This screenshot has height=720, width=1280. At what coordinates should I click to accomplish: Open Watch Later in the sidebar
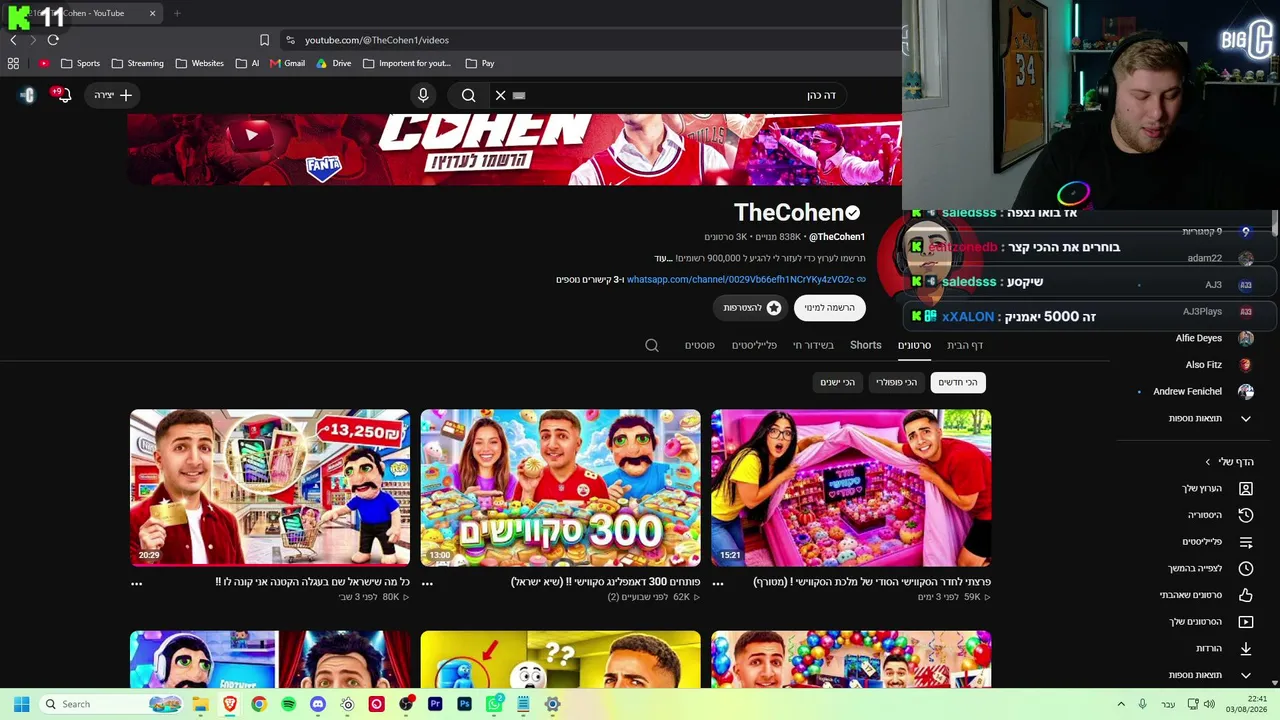coord(1210,568)
